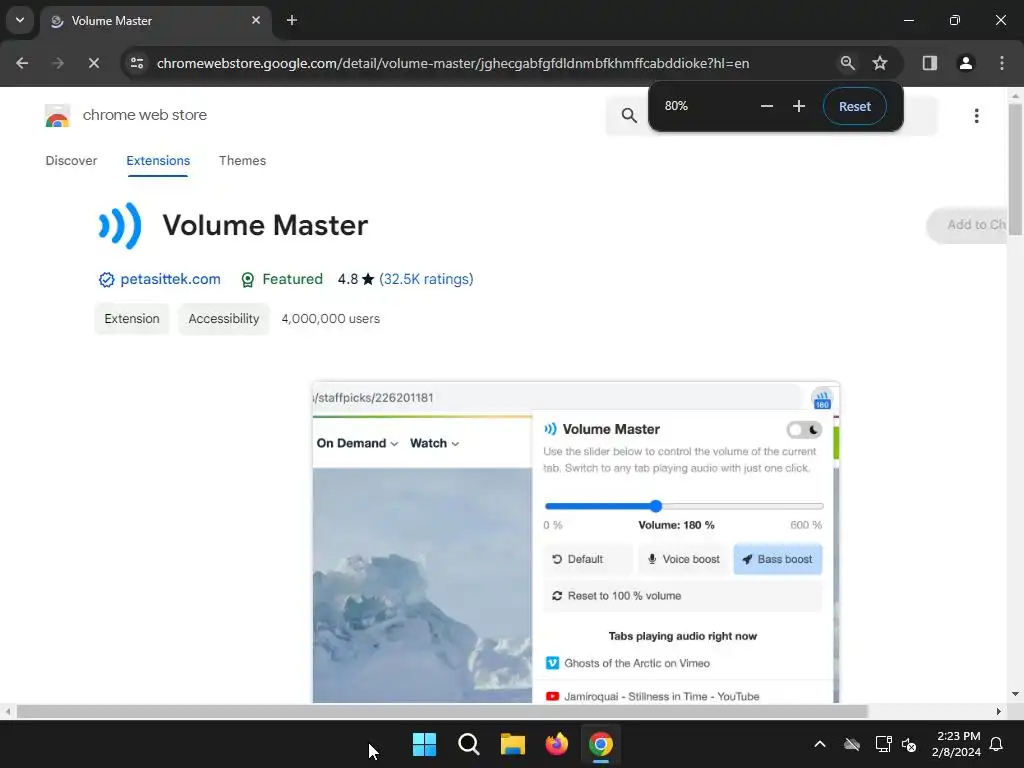
Task: Choose the Default preset button
Action: point(587,559)
